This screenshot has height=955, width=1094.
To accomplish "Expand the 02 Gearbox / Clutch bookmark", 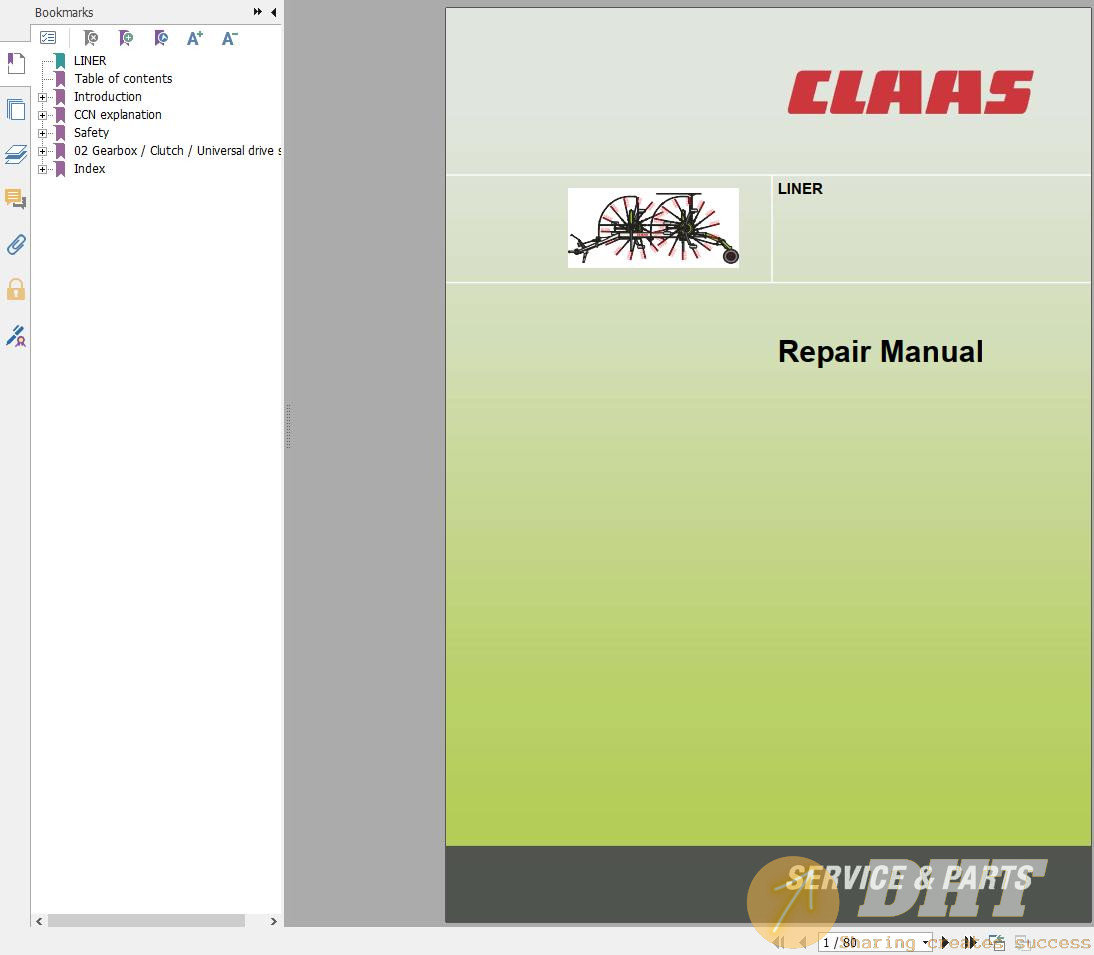I will click(x=43, y=151).
